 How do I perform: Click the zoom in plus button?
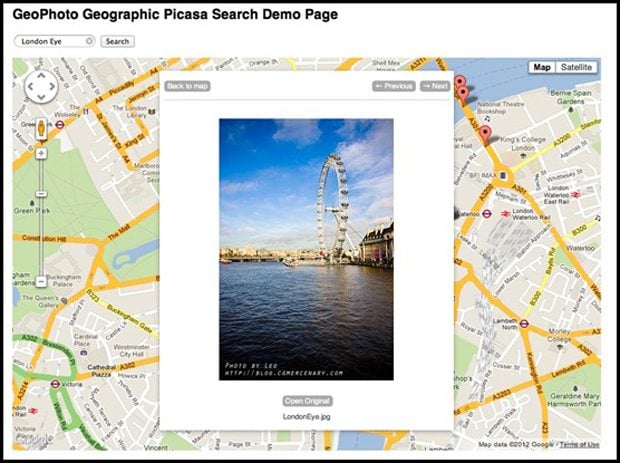tap(41, 153)
